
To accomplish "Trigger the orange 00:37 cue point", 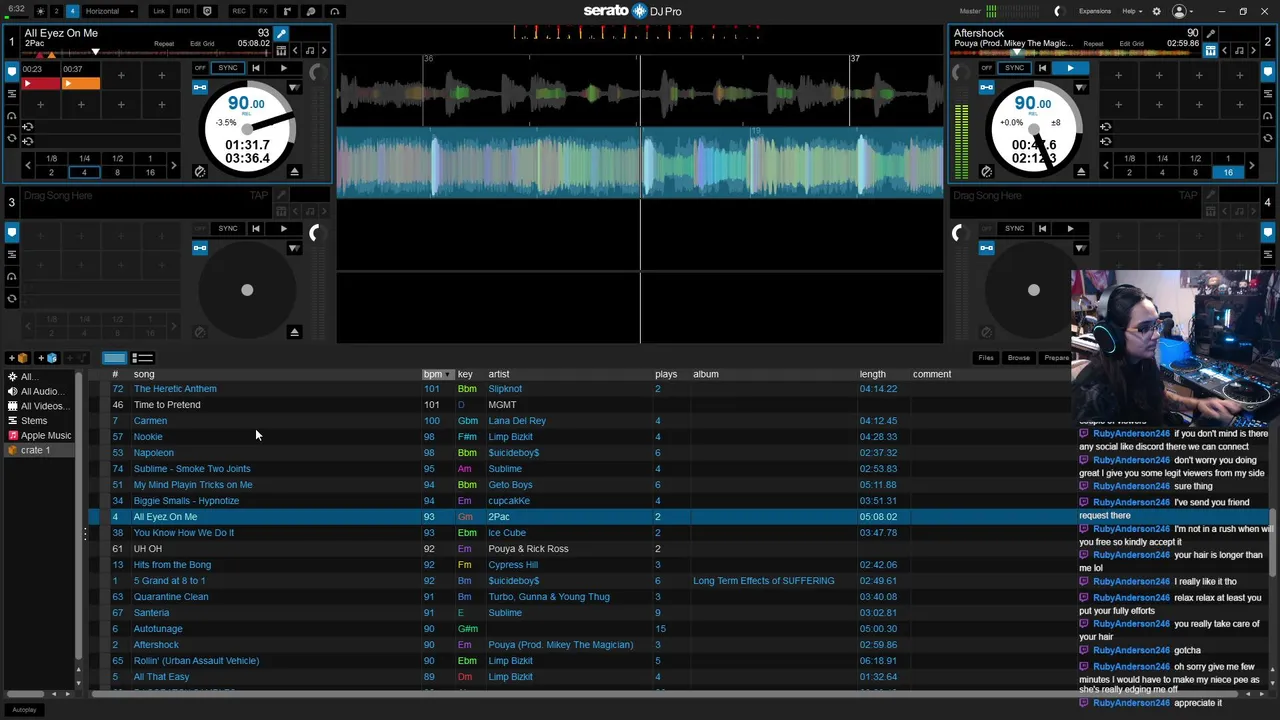I will click(x=82, y=84).
